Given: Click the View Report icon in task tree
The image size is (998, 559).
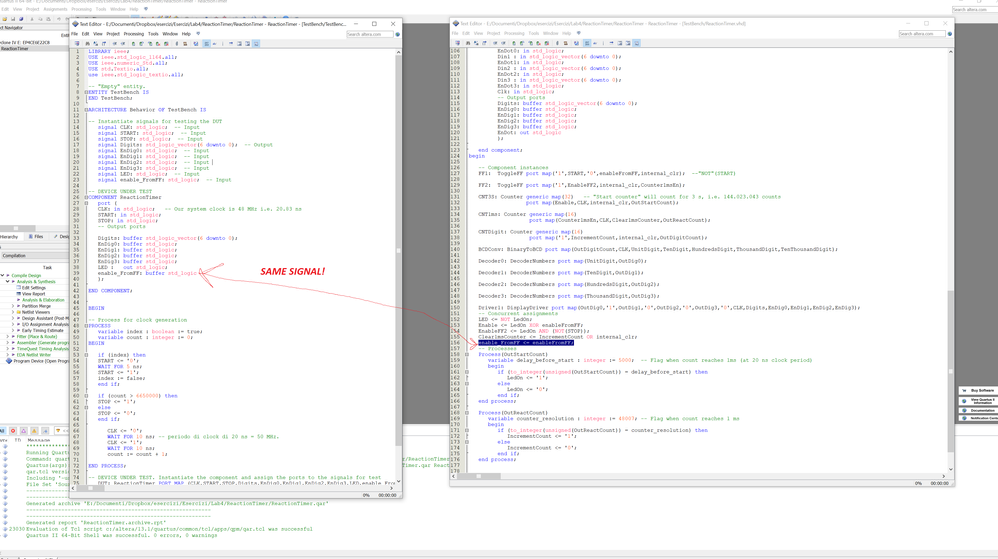Looking at the screenshot, I should 18,294.
